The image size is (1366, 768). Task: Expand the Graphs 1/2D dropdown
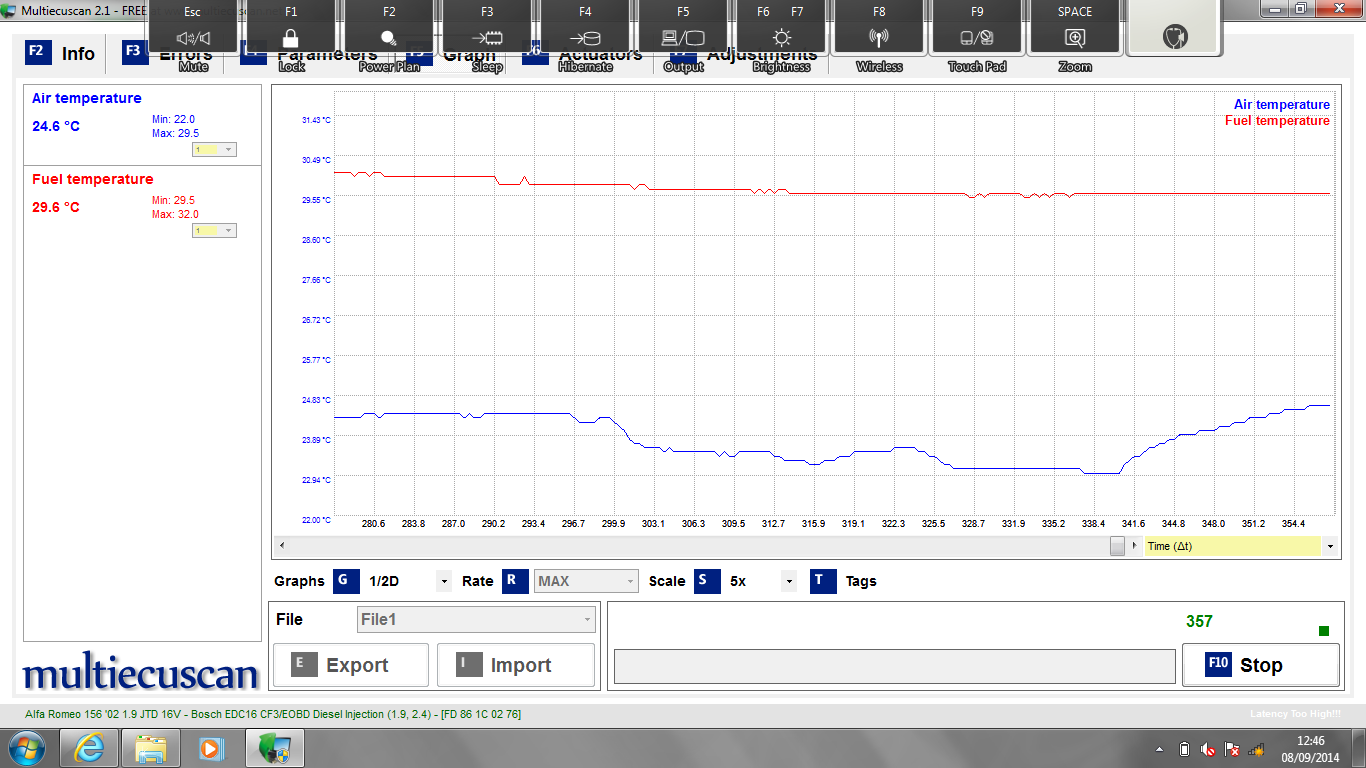click(443, 581)
